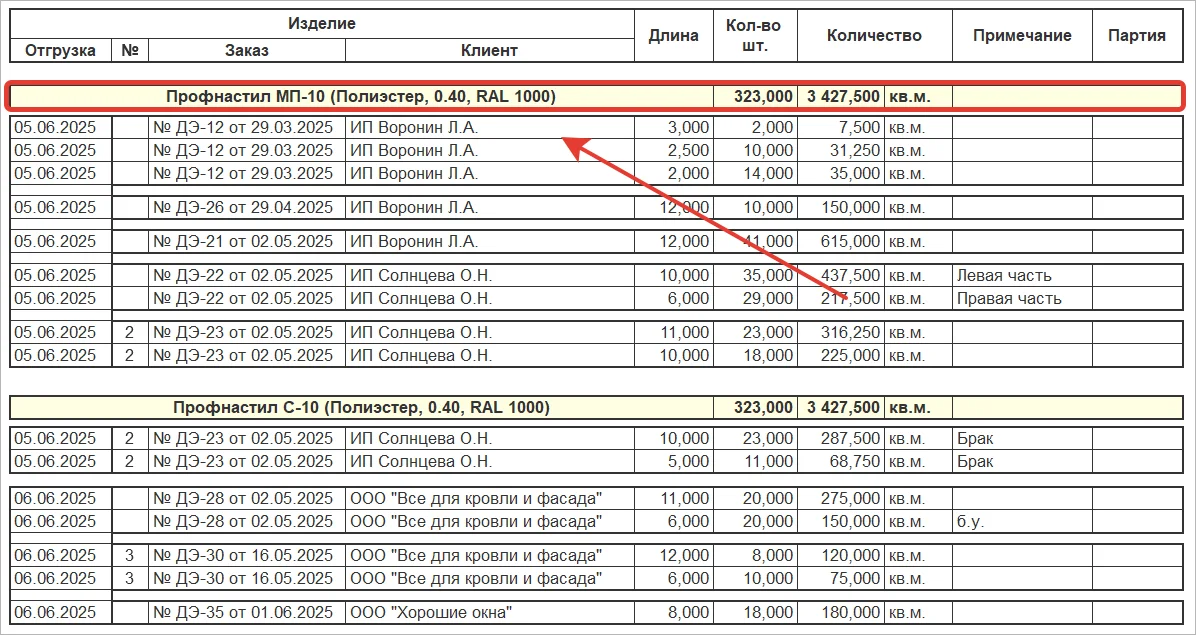1196x635 pixels.
Task: Select the 'Профнастил С-10' group title
Action: point(361,408)
